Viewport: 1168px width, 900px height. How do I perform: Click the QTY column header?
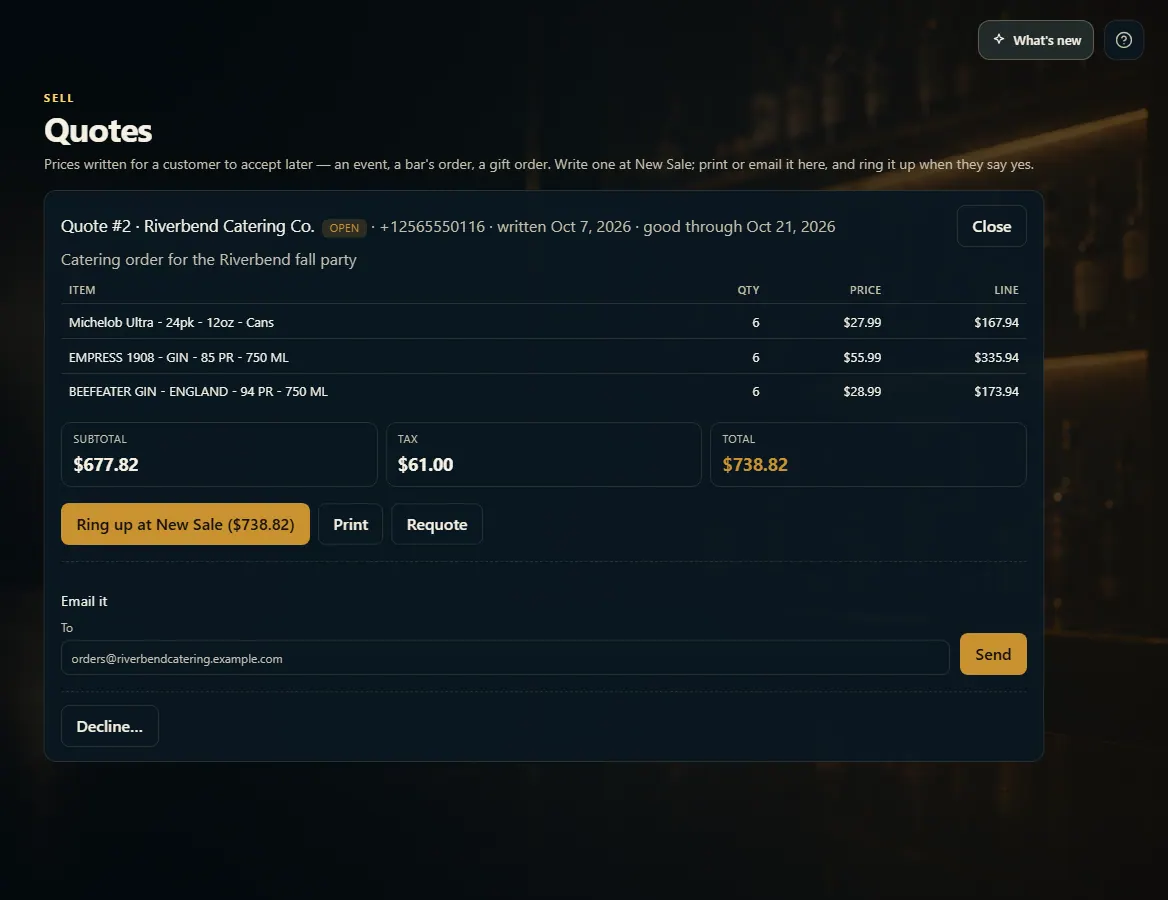pyautogui.click(x=748, y=290)
